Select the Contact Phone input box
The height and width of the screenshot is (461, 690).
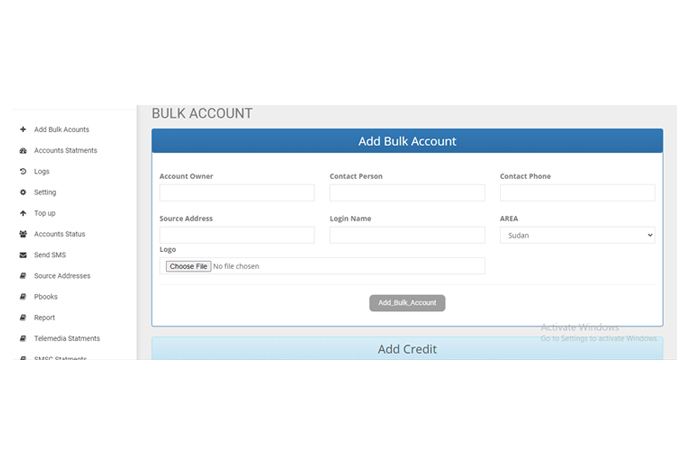[x=577, y=193]
